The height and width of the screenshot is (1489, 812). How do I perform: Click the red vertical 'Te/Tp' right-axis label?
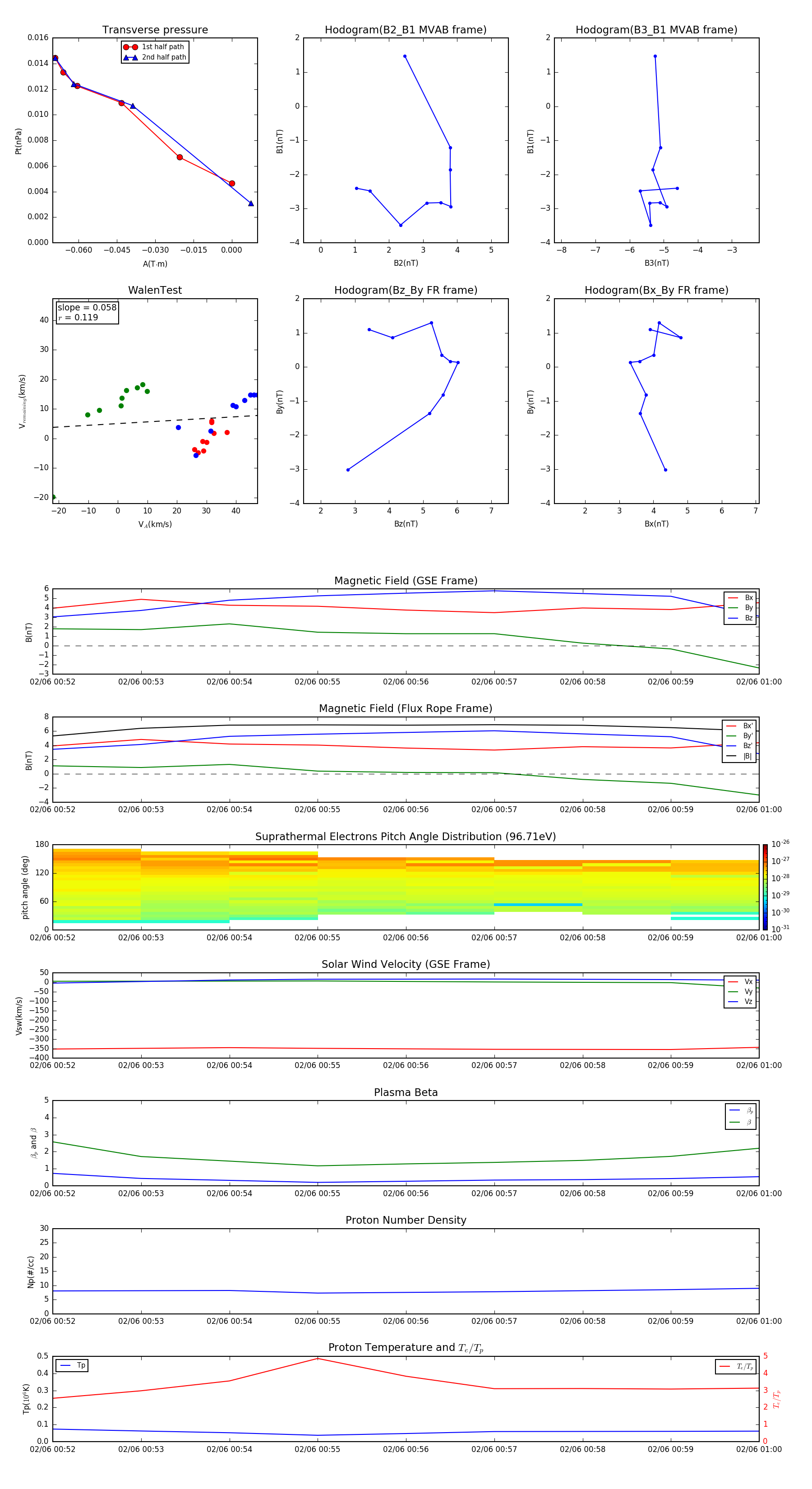coord(776,1399)
